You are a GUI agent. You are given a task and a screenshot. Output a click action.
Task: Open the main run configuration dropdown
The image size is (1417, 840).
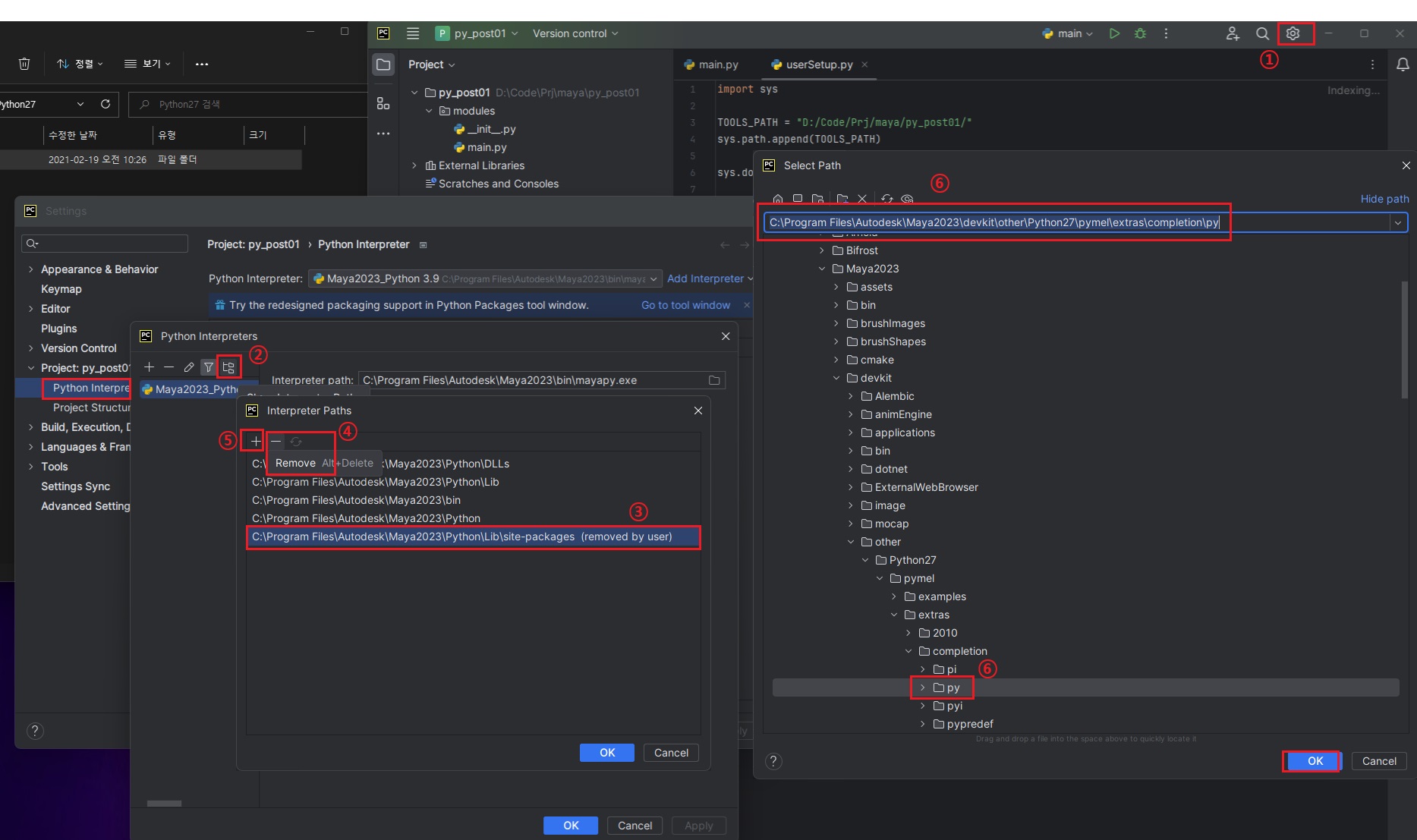[x=1068, y=33]
